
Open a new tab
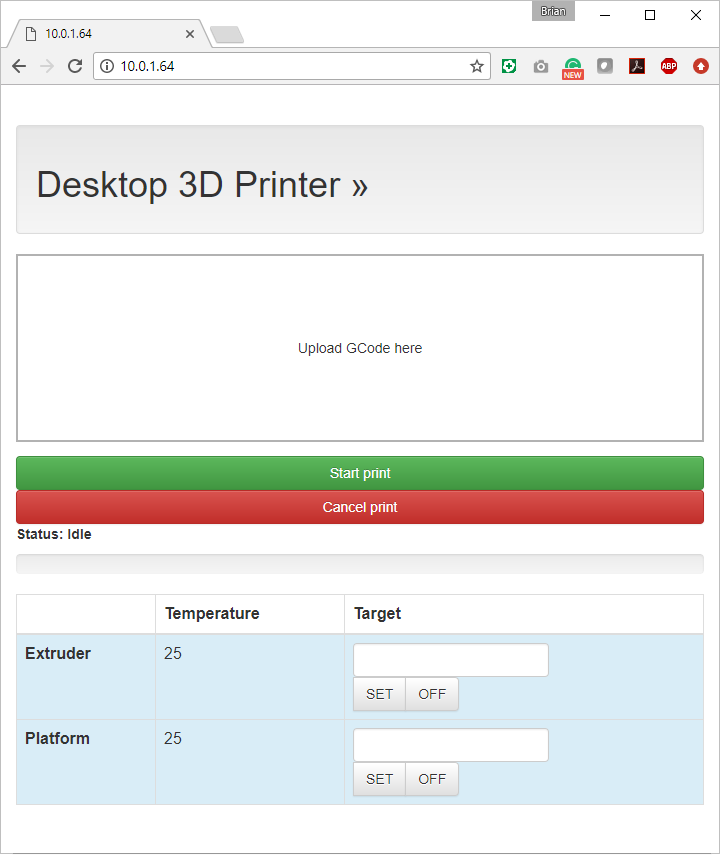click(x=227, y=35)
